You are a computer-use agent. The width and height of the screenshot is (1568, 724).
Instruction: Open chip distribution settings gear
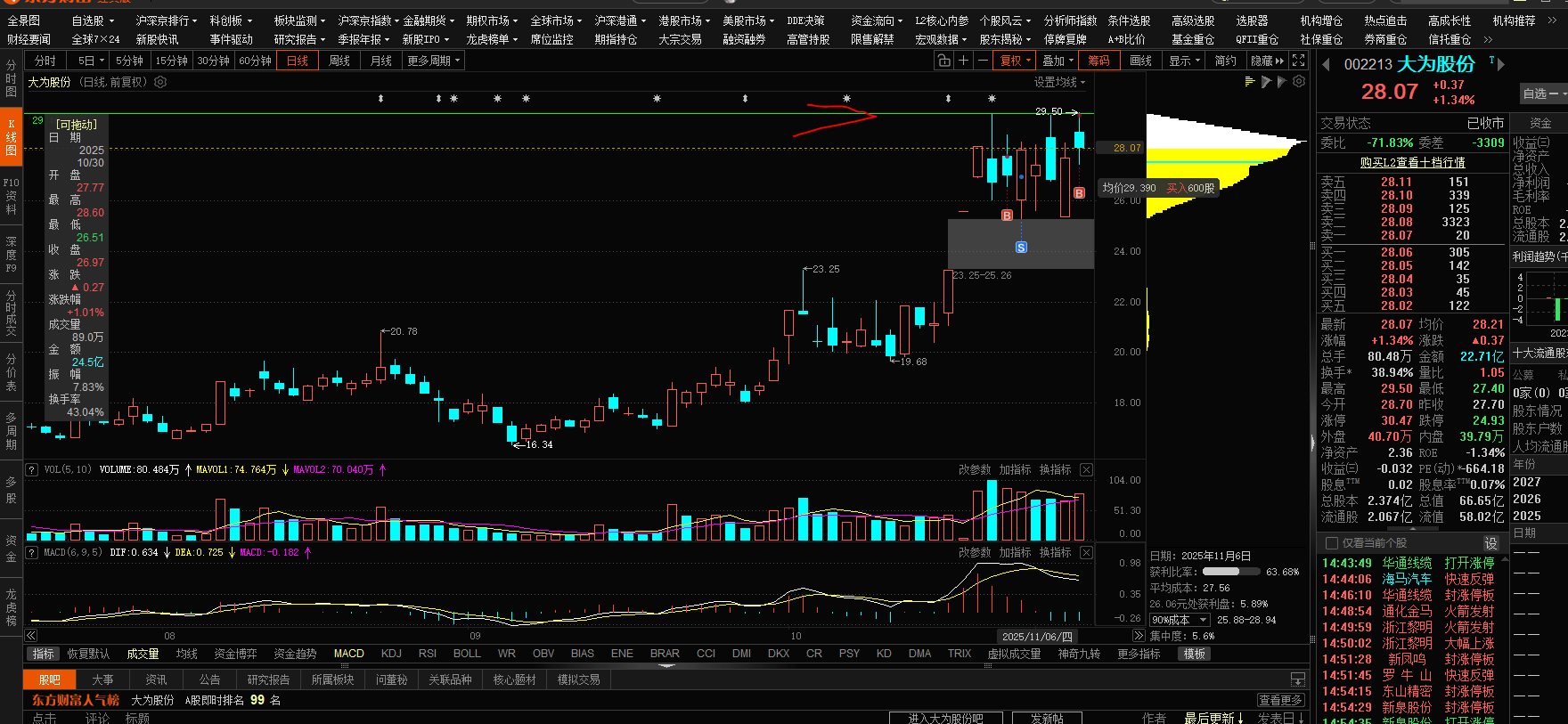[1299, 82]
